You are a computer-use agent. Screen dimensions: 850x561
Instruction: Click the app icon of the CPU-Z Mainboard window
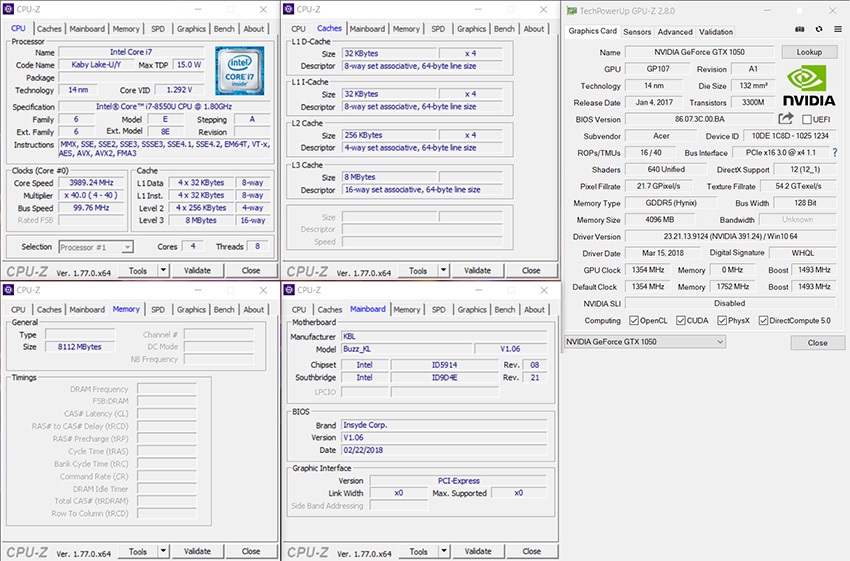pyautogui.click(x=289, y=290)
